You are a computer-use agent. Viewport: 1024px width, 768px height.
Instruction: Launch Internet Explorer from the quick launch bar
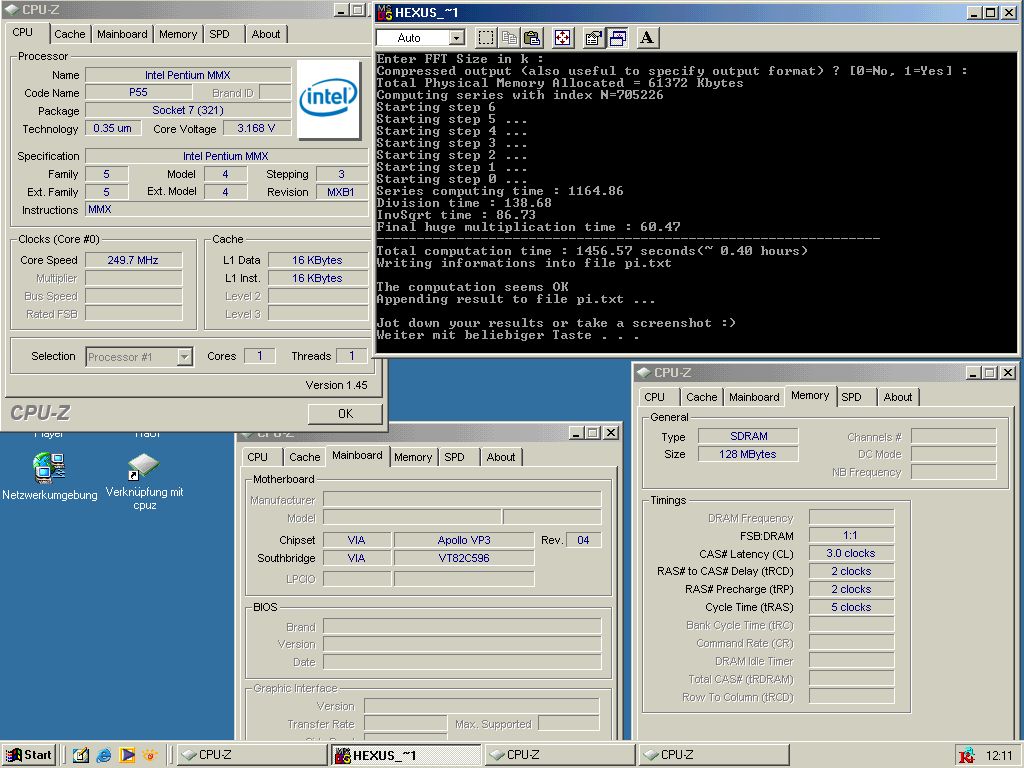click(104, 755)
